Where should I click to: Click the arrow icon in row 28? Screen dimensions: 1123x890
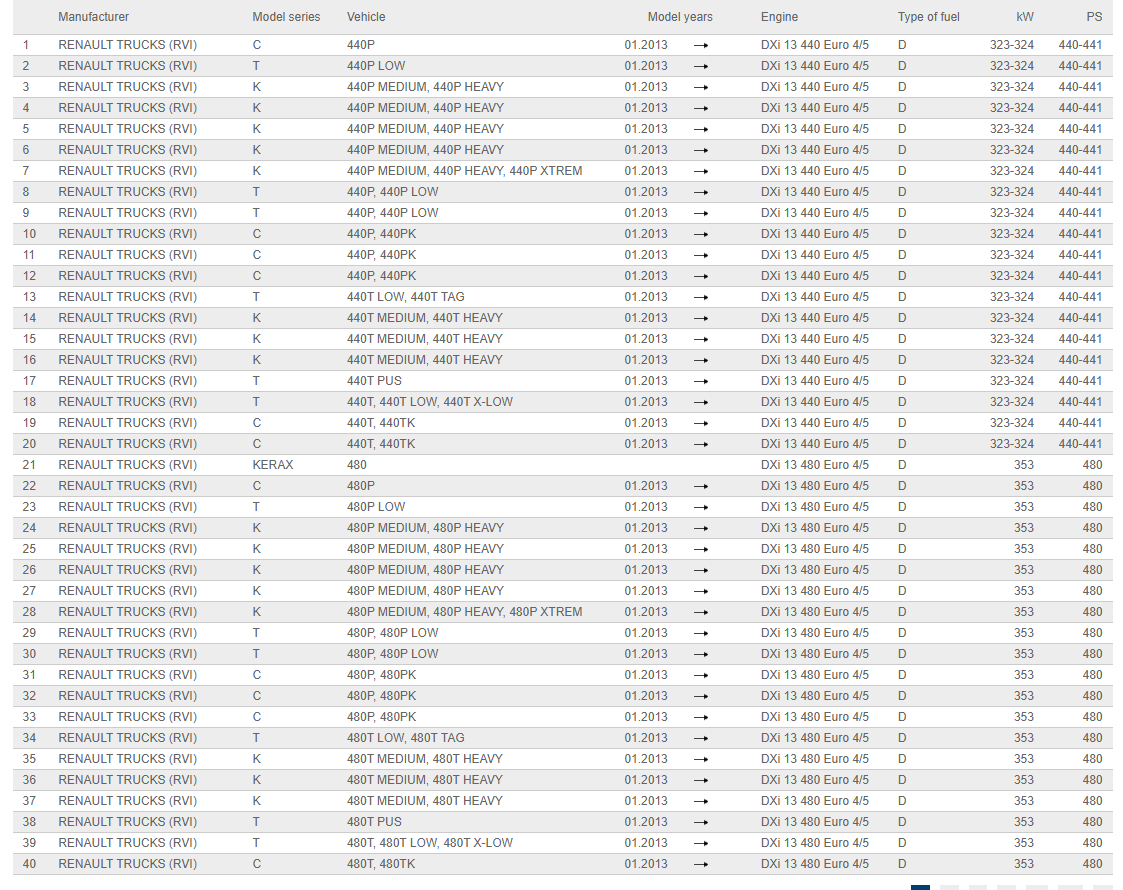click(700, 612)
